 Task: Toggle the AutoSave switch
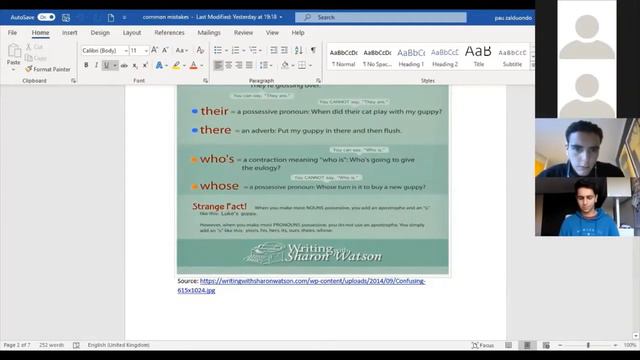pyautogui.click(x=47, y=17)
